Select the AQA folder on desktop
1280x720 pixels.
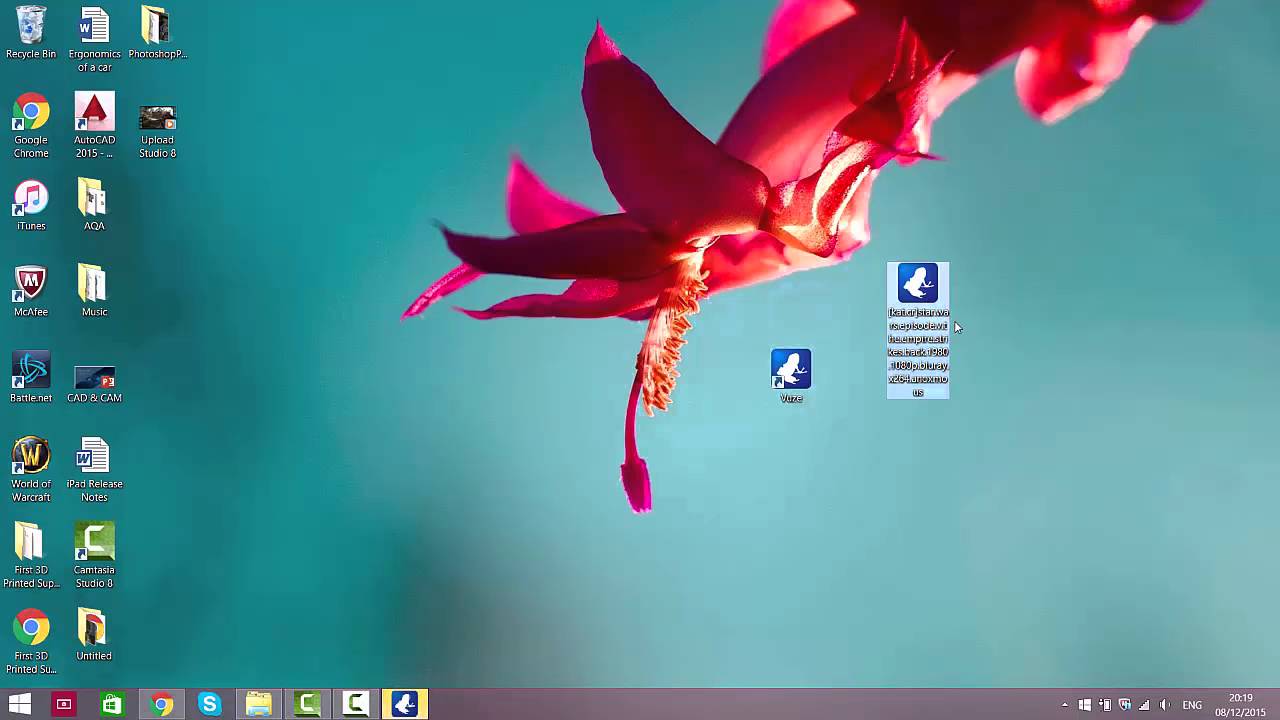(x=94, y=205)
